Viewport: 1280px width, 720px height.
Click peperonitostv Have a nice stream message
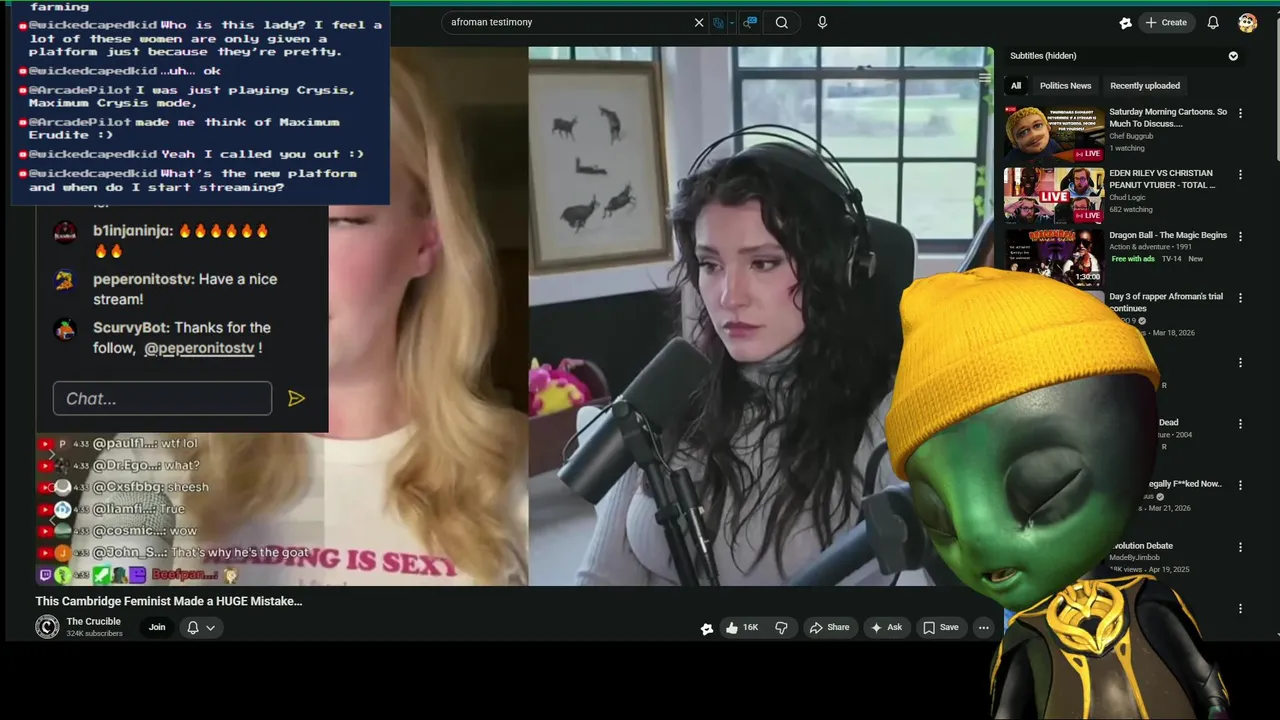pos(185,289)
